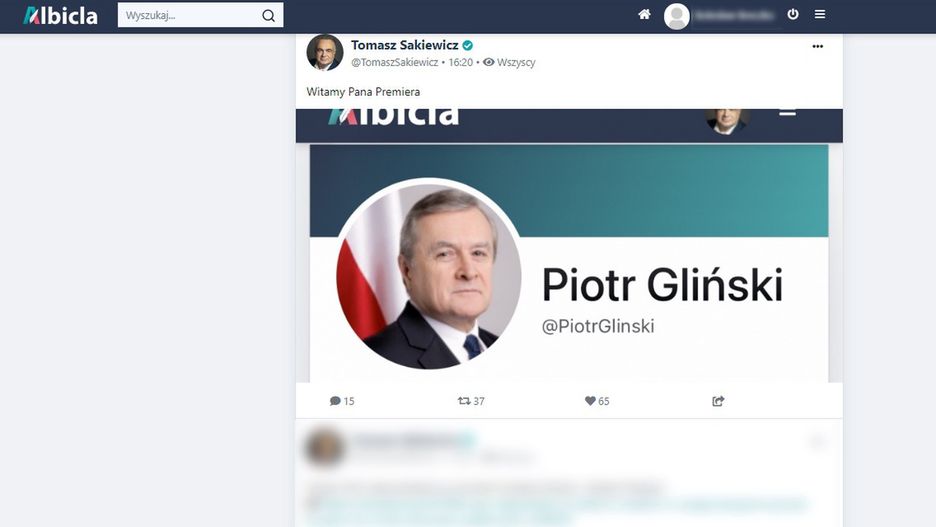
Task: Open the Piotr Gliński screenshot image
Action: pos(569,245)
